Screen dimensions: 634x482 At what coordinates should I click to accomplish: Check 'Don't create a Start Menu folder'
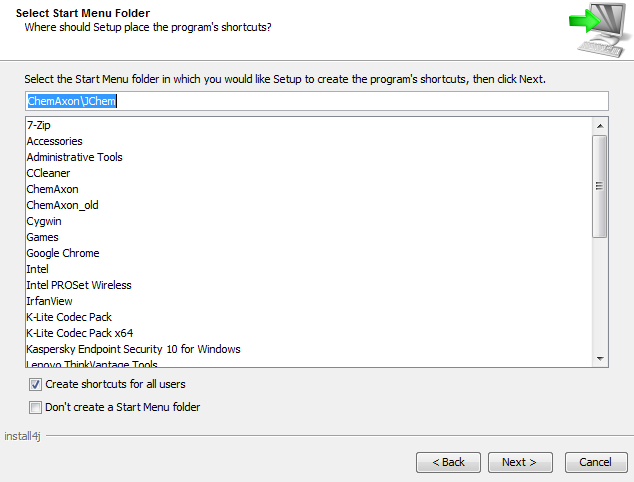pos(36,407)
